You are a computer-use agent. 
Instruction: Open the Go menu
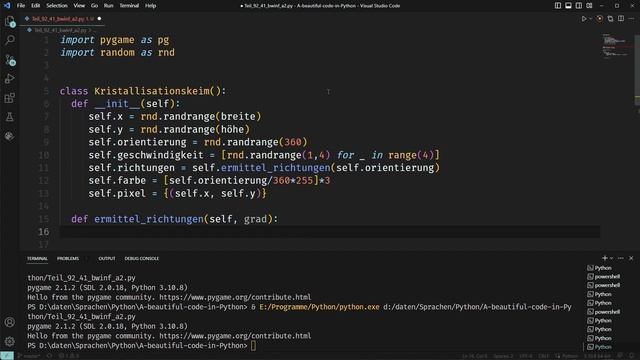pyautogui.click(x=94, y=6)
